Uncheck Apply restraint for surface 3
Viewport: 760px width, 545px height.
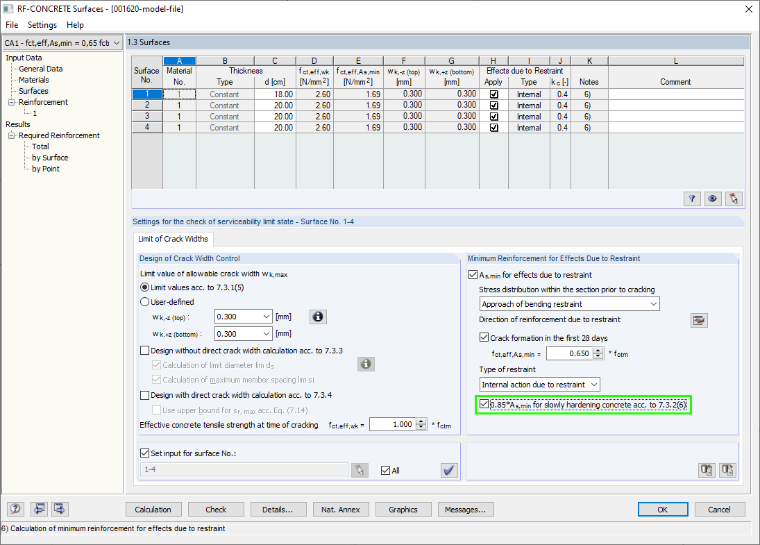click(494, 116)
